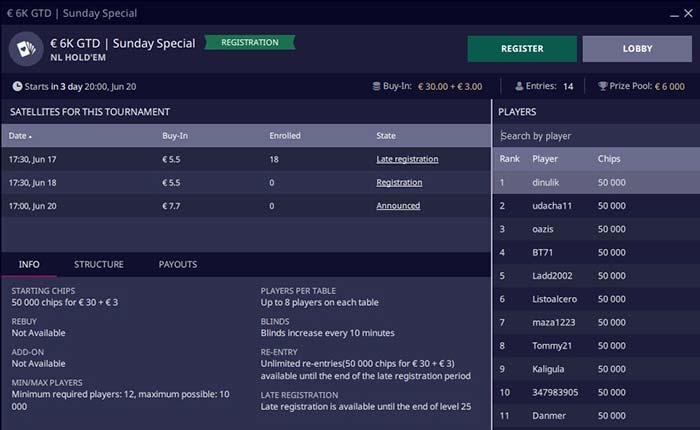Open the Late registration satellite link
This screenshot has height=430, width=700.
click(407, 159)
